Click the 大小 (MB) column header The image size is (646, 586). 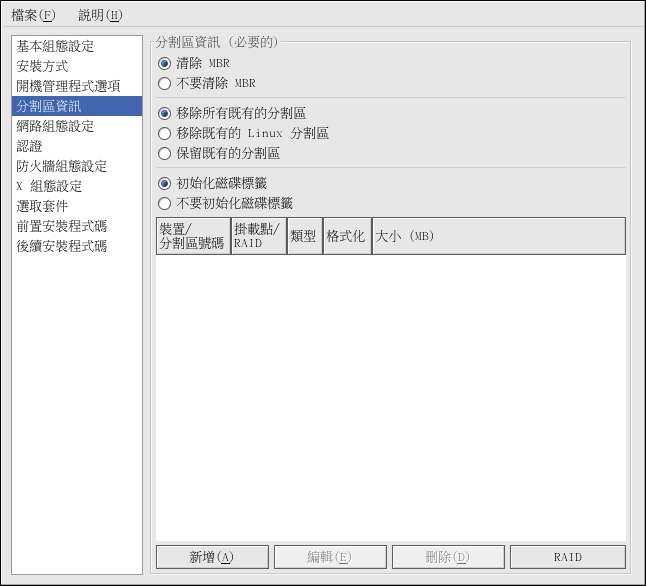[498, 237]
